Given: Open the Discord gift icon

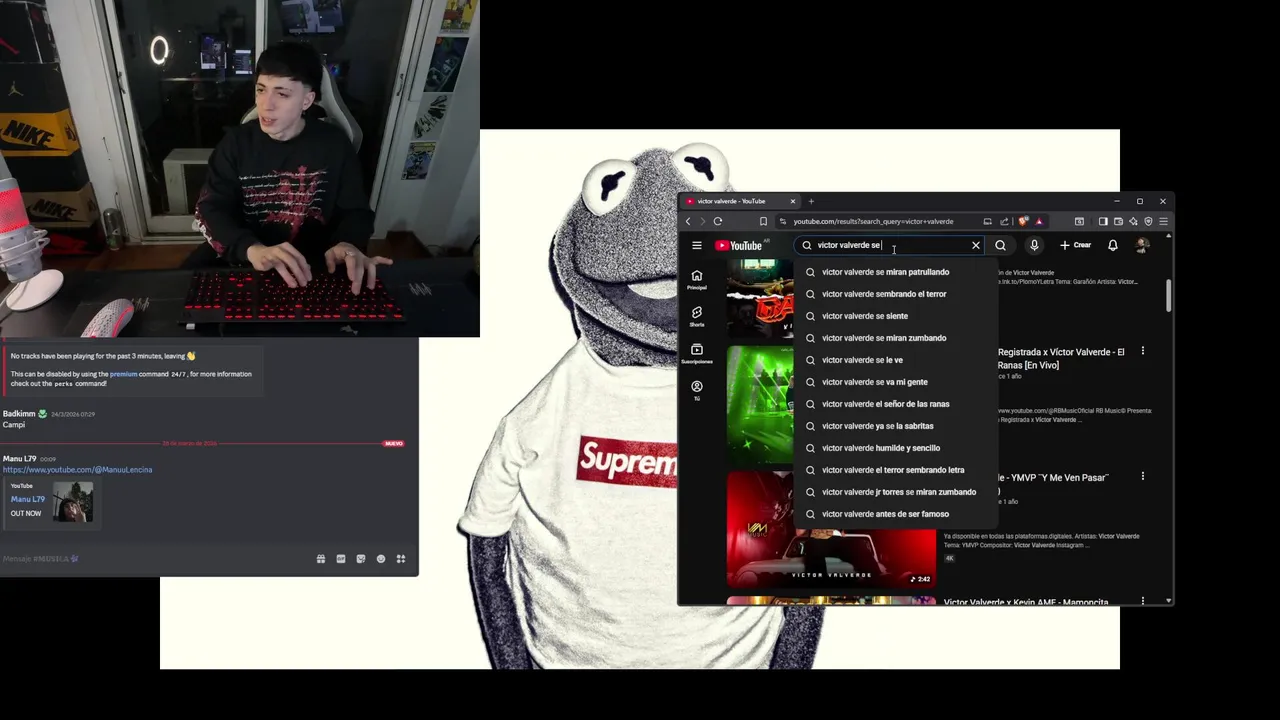Looking at the screenshot, I should [x=321, y=559].
